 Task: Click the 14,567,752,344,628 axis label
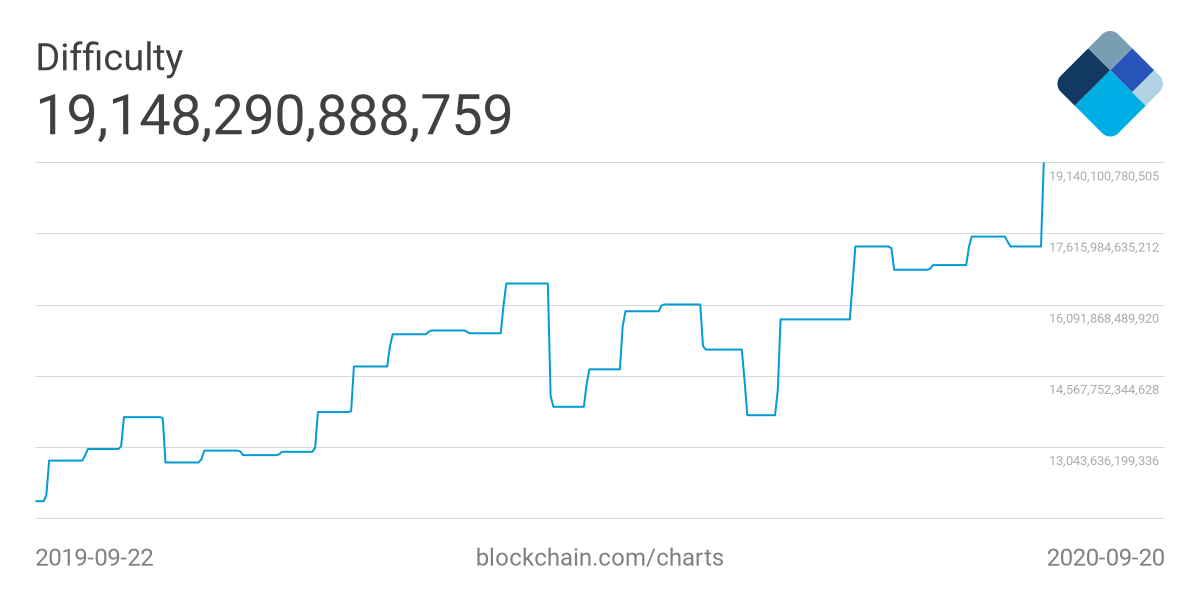(1103, 389)
